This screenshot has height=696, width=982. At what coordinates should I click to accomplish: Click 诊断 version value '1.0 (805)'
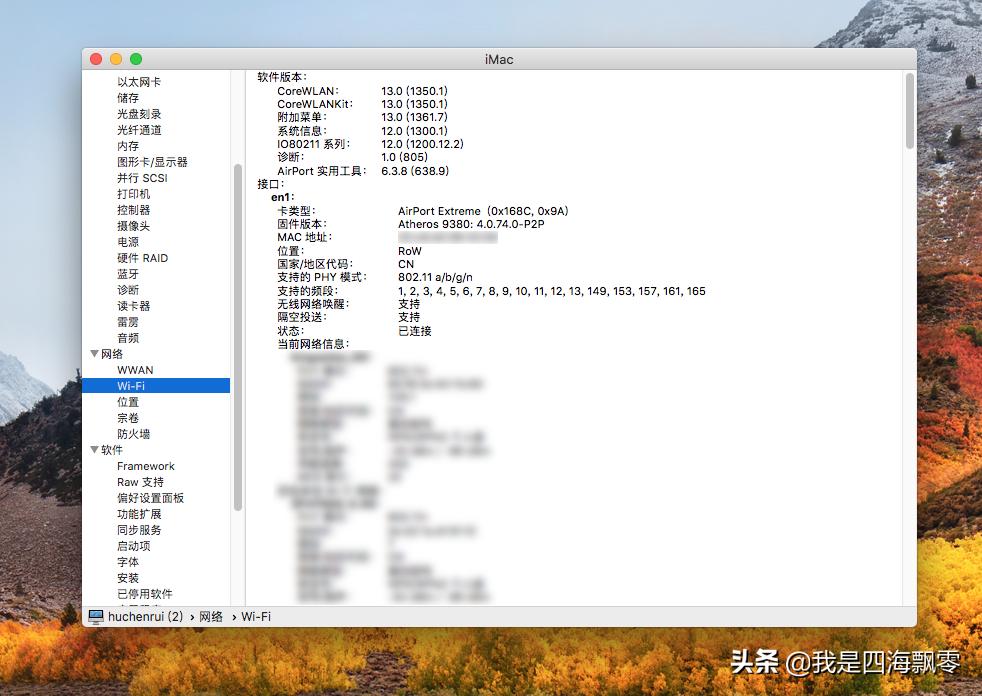point(404,157)
